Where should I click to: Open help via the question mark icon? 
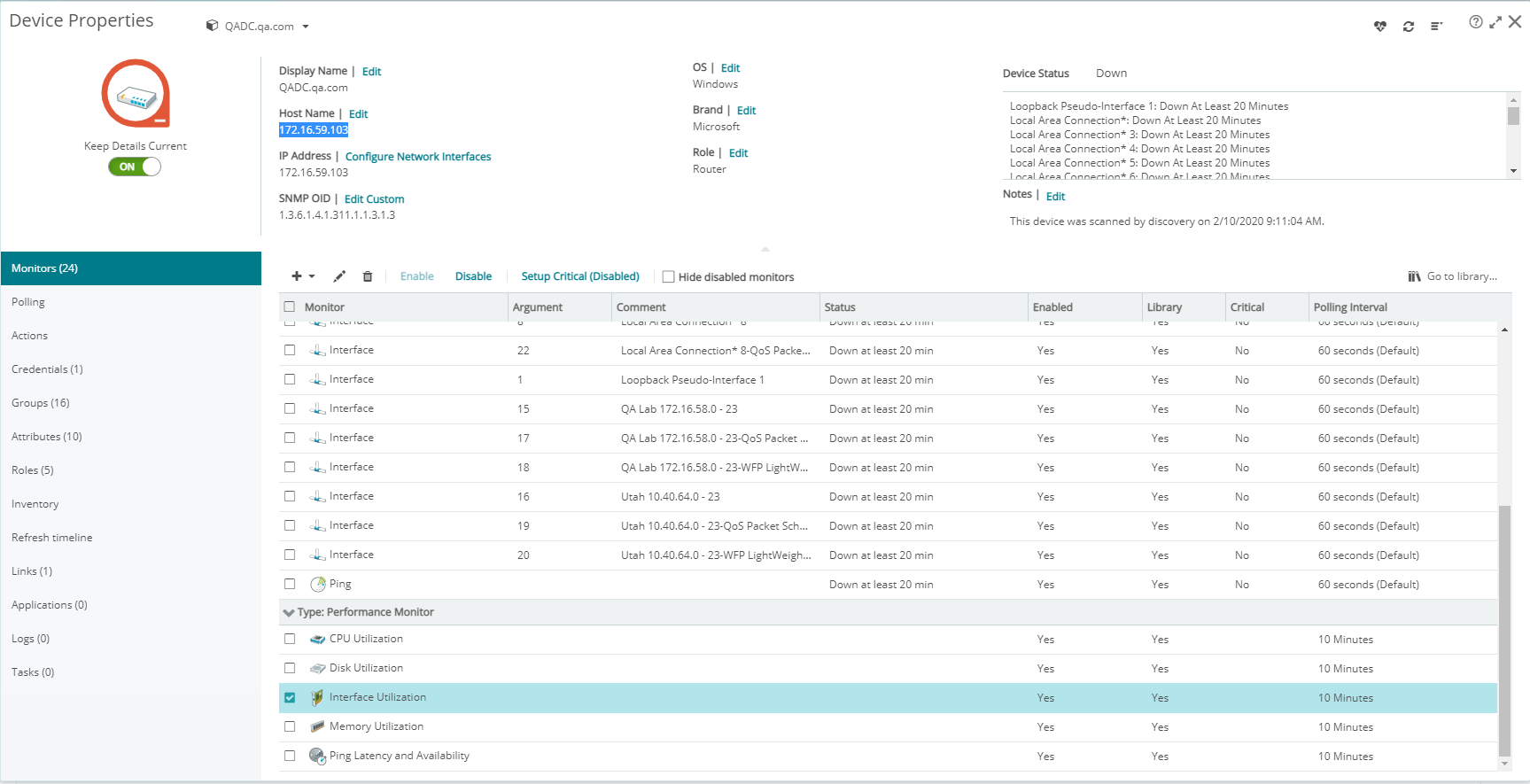coord(1475,22)
